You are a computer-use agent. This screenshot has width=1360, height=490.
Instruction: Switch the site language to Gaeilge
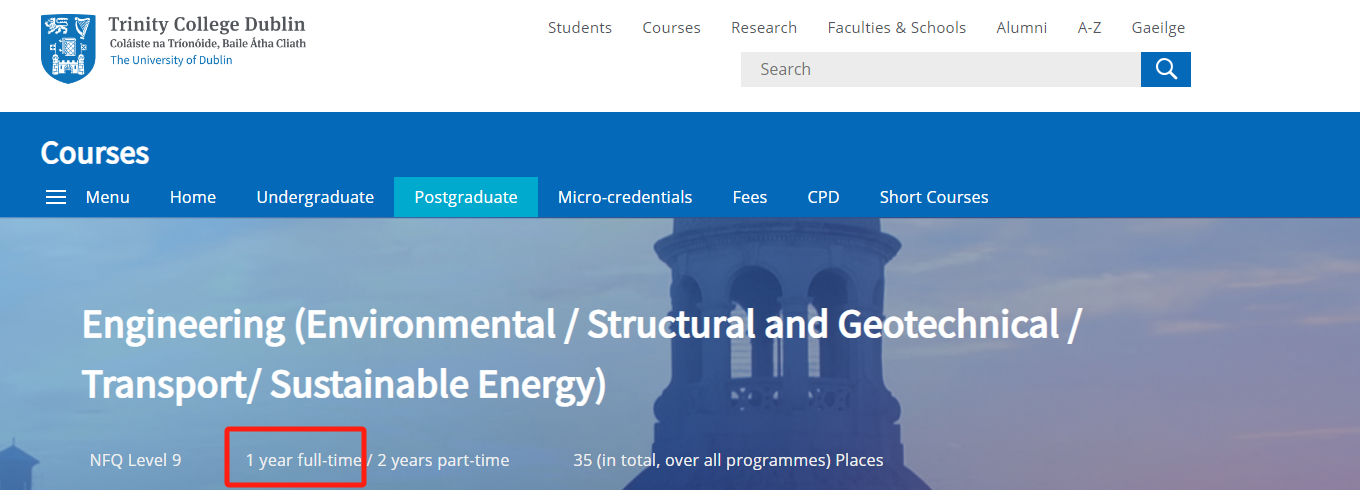pos(1158,27)
